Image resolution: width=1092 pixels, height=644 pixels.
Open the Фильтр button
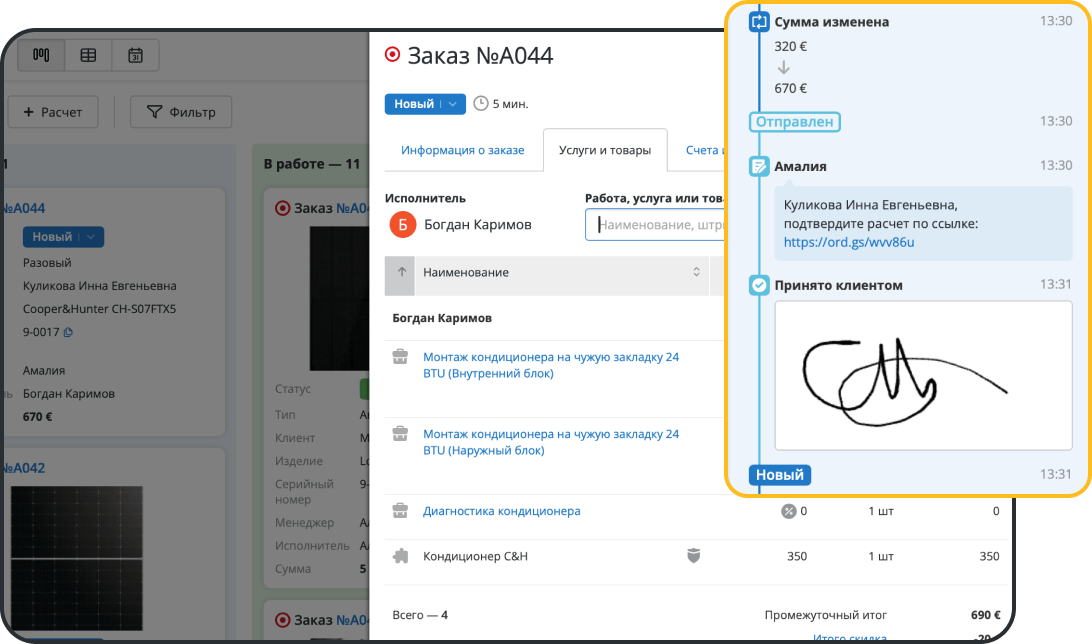click(x=181, y=112)
